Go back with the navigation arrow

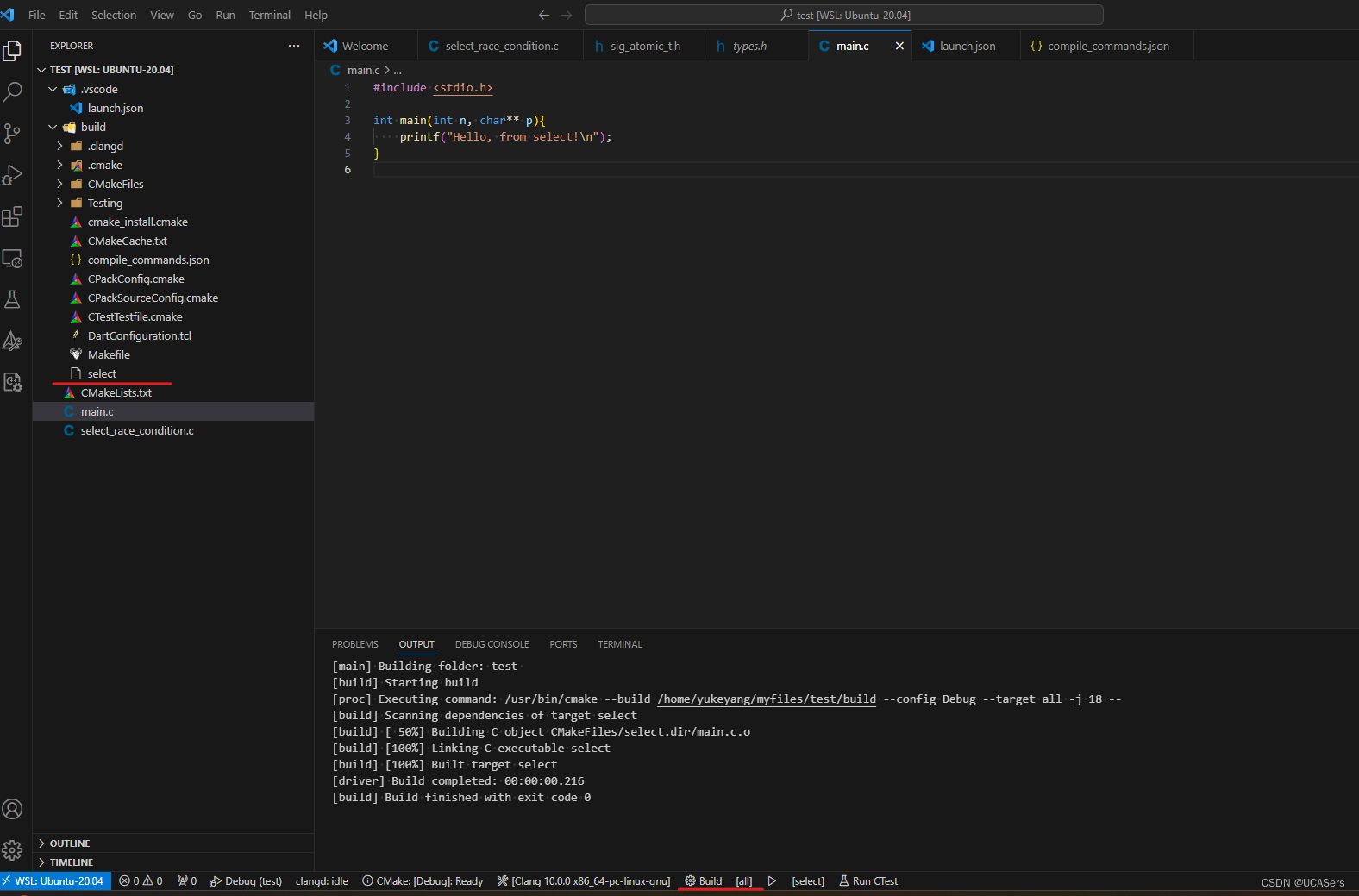(x=544, y=15)
